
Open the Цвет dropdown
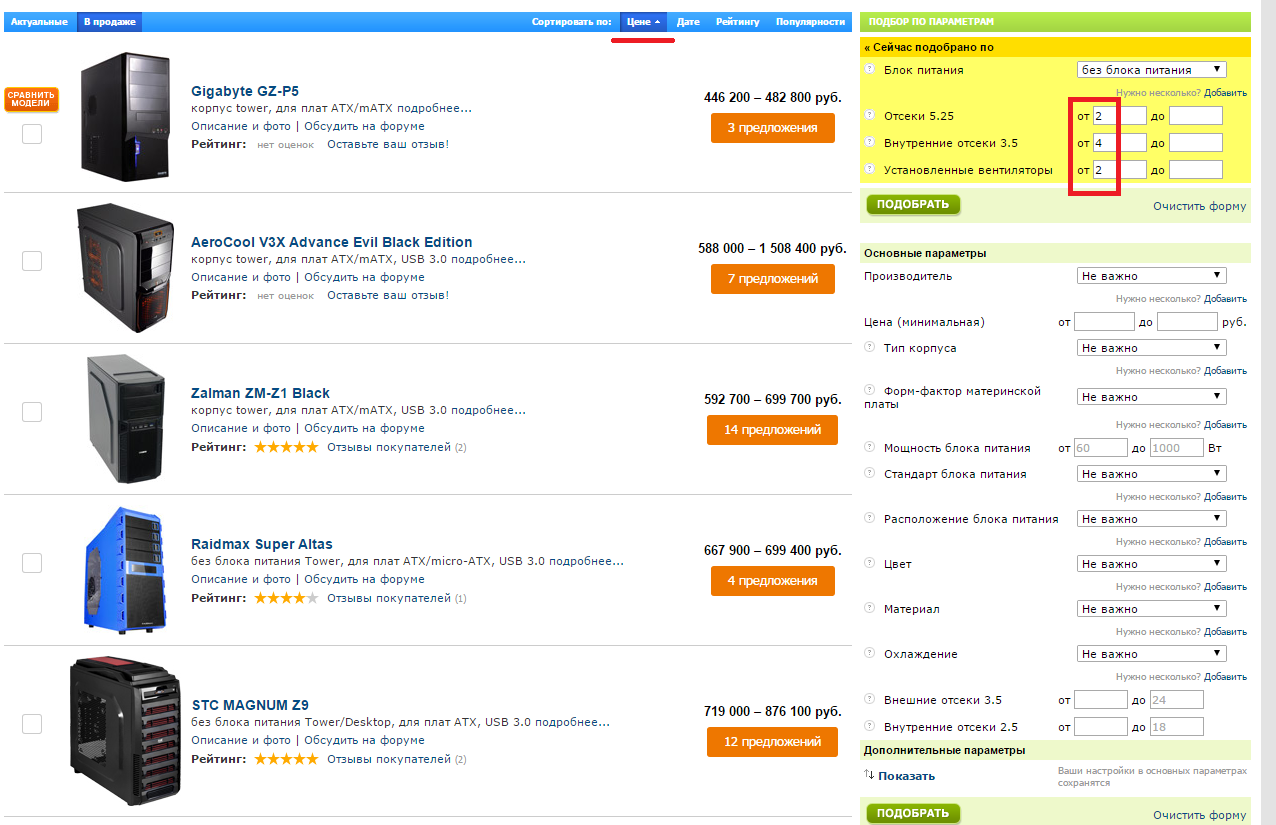tap(1152, 564)
